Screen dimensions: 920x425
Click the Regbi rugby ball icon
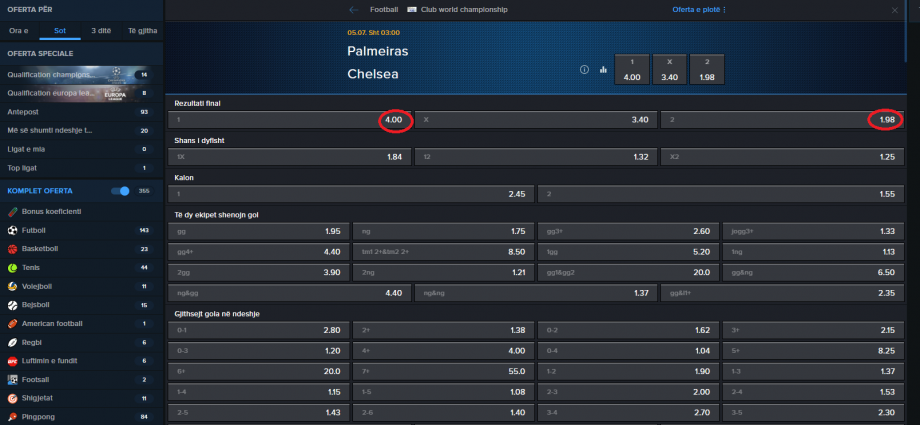(x=12, y=342)
